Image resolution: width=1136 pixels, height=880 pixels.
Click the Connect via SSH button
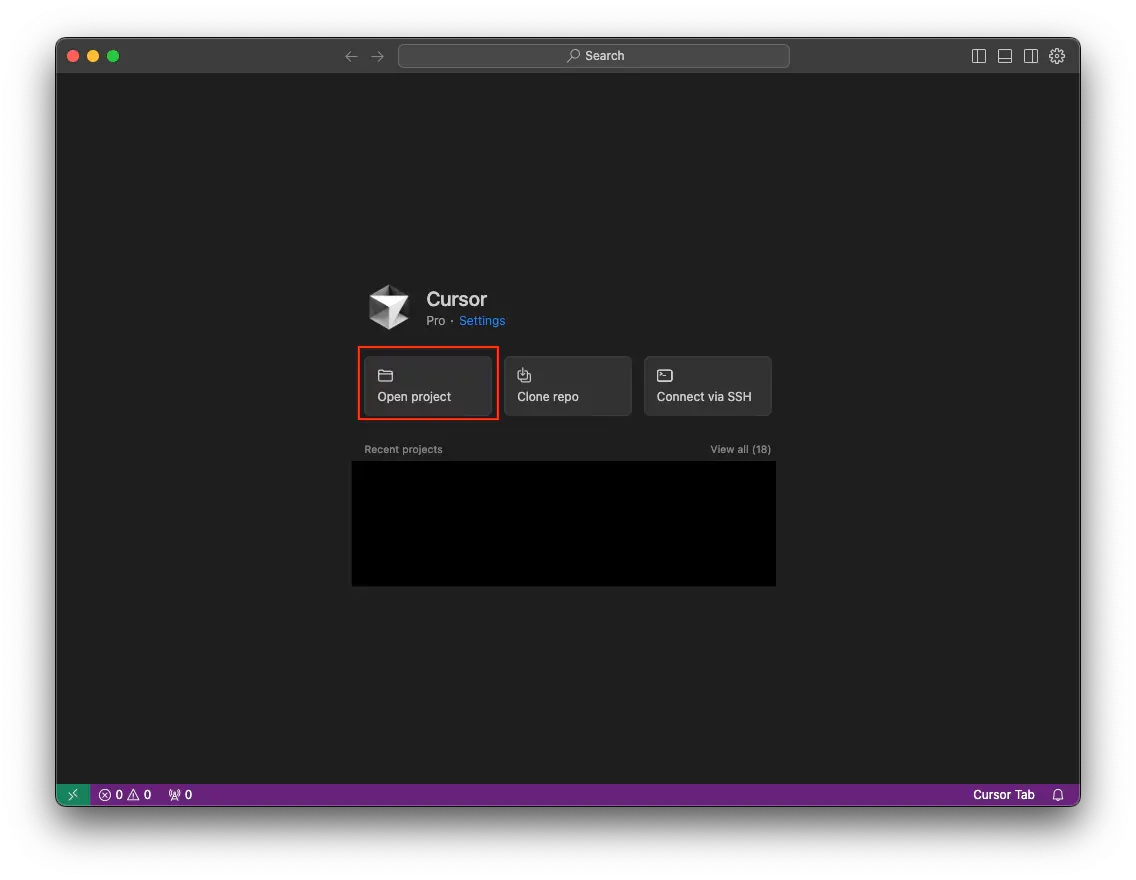707,385
